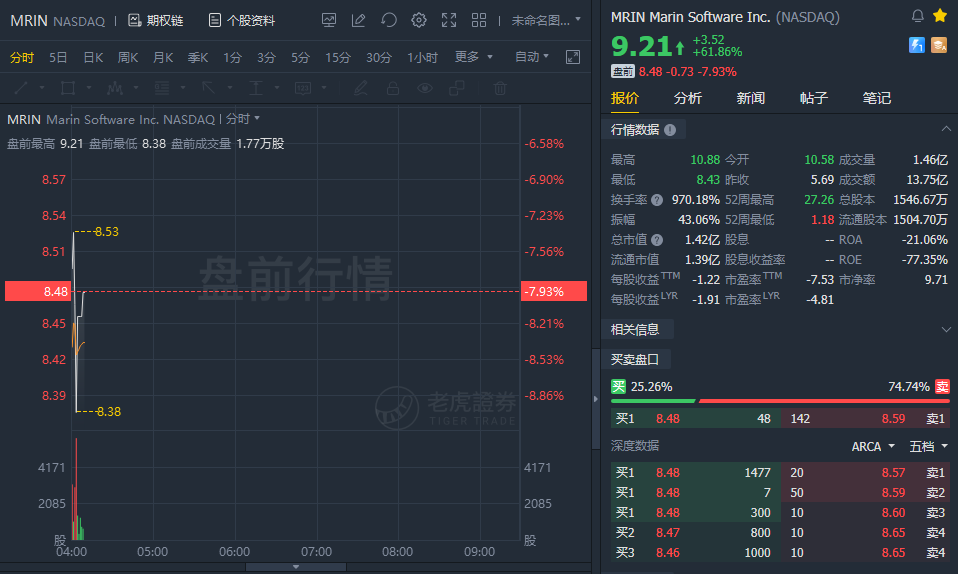Select the 周K period
Screen dimensions: 958x574
(128, 57)
